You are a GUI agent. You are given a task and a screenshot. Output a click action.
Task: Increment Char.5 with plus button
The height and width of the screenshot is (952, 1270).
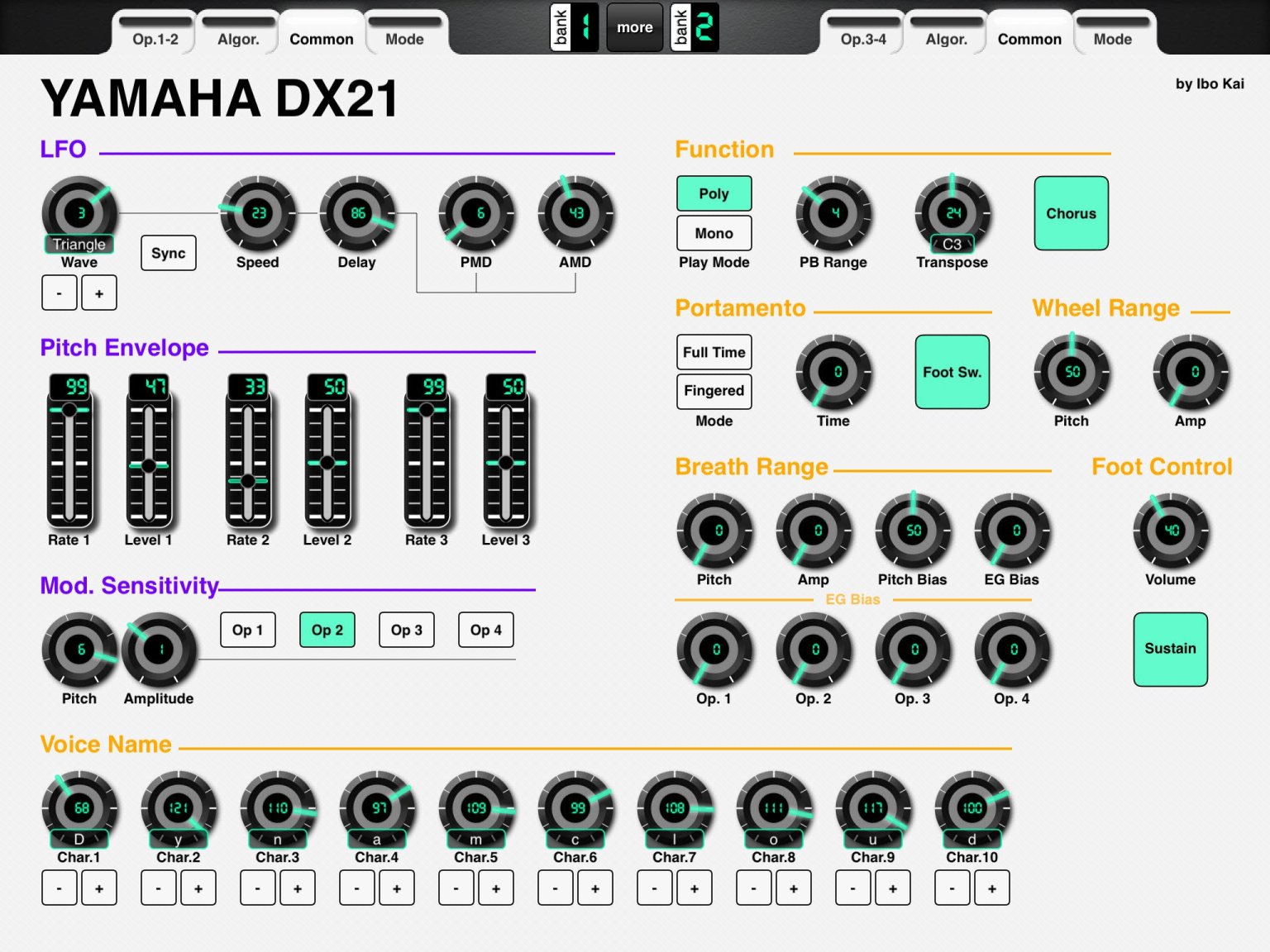[x=496, y=888]
